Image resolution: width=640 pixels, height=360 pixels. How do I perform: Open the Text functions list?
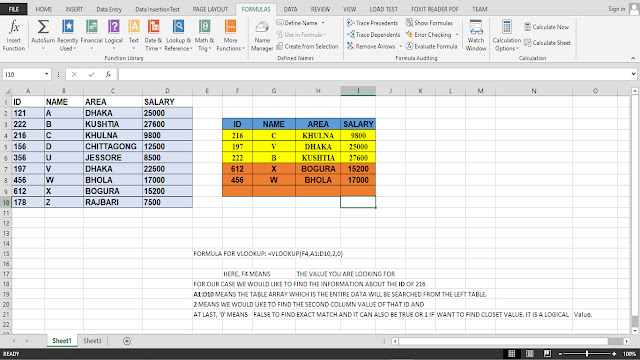click(134, 36)
